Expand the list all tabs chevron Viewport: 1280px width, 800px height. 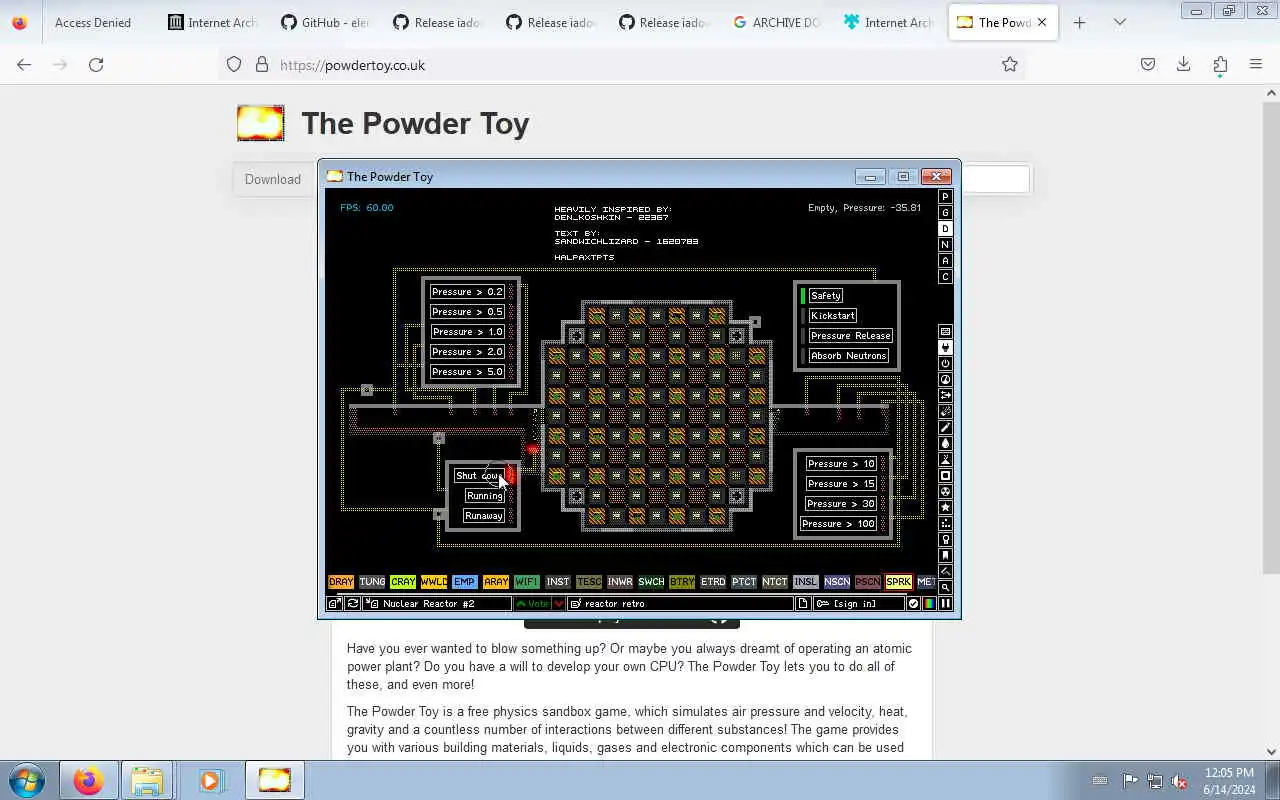click(1120, 22)
